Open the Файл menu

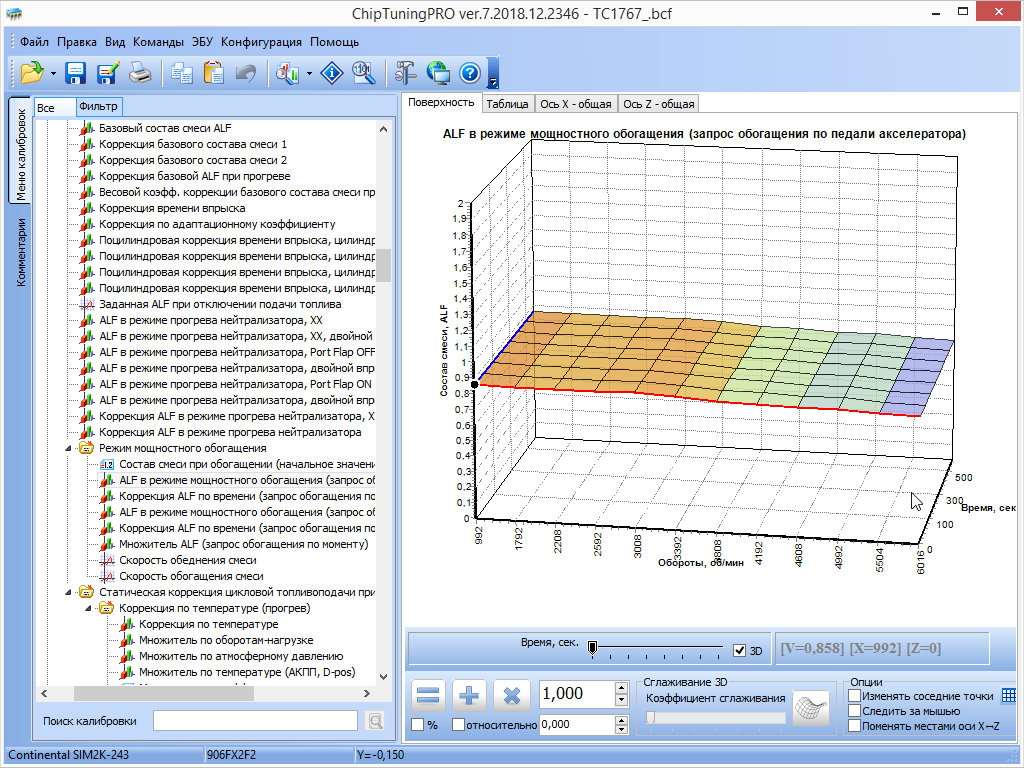click(x=34, y=42)
